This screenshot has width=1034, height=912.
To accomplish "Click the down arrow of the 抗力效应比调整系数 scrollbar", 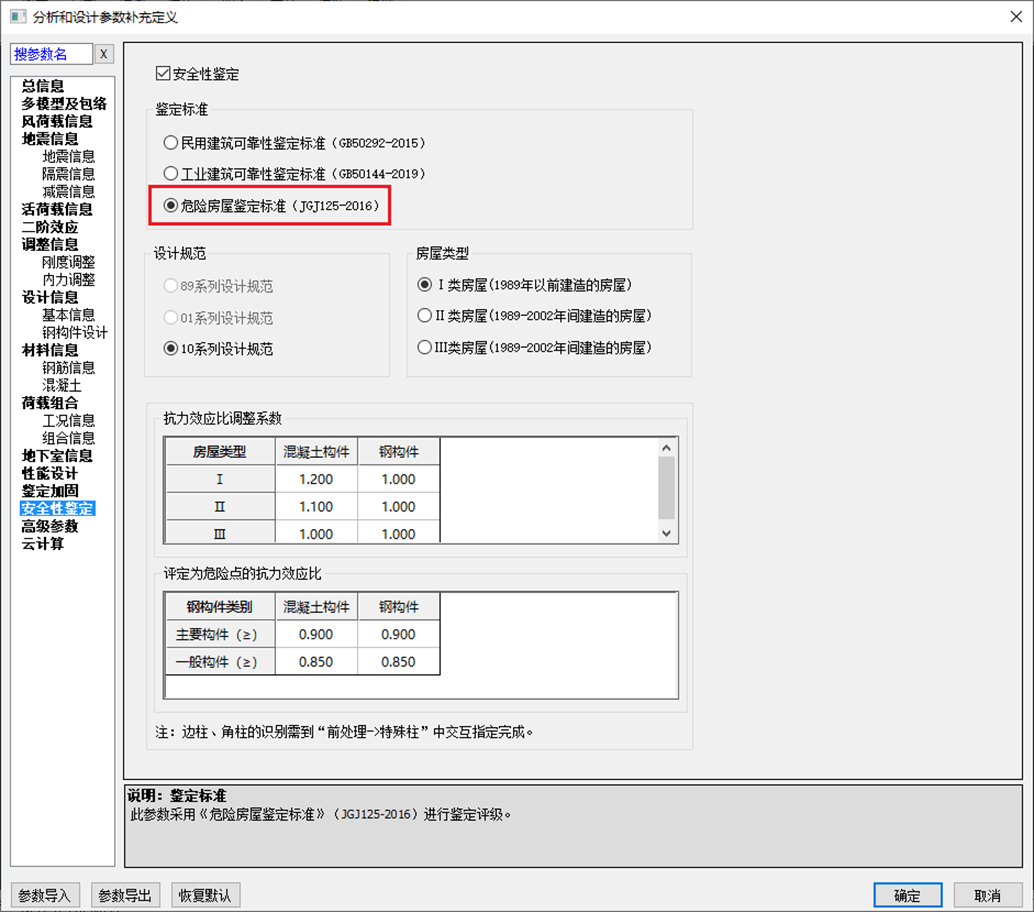I will [665, 533].
